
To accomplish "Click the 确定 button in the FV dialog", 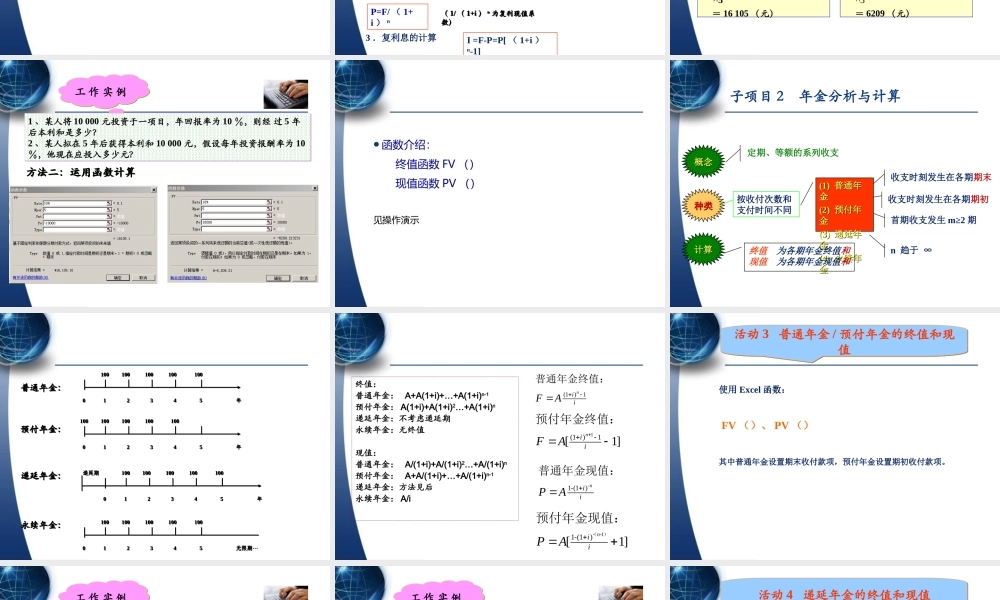I will (x=118, y=278).
